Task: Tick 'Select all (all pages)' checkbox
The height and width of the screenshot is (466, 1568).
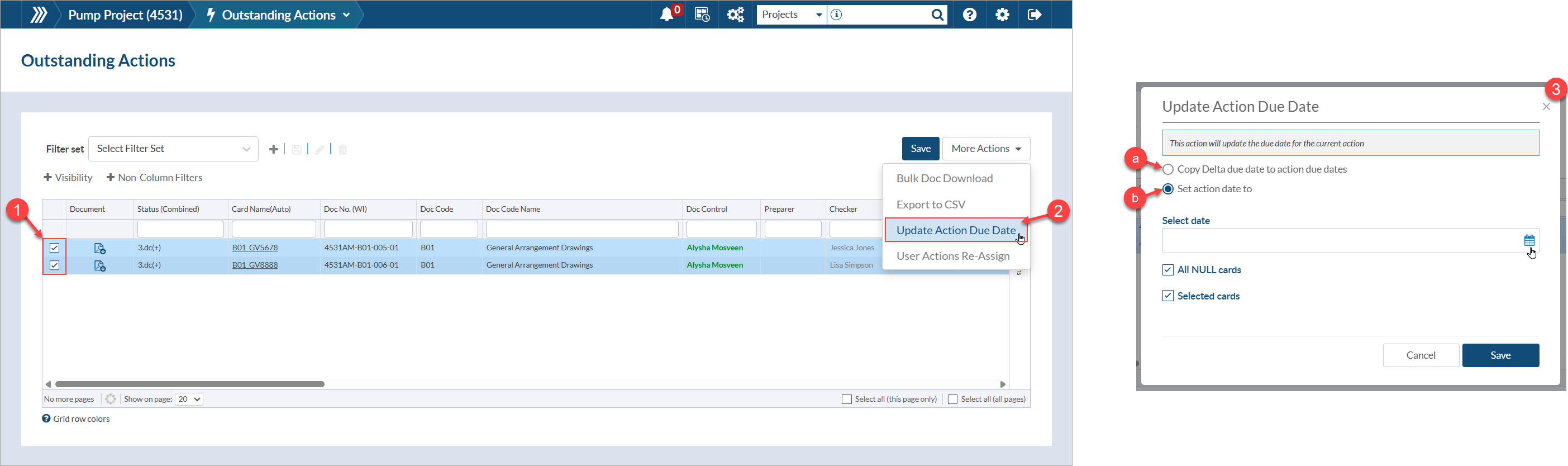Action: click(952, 399)
